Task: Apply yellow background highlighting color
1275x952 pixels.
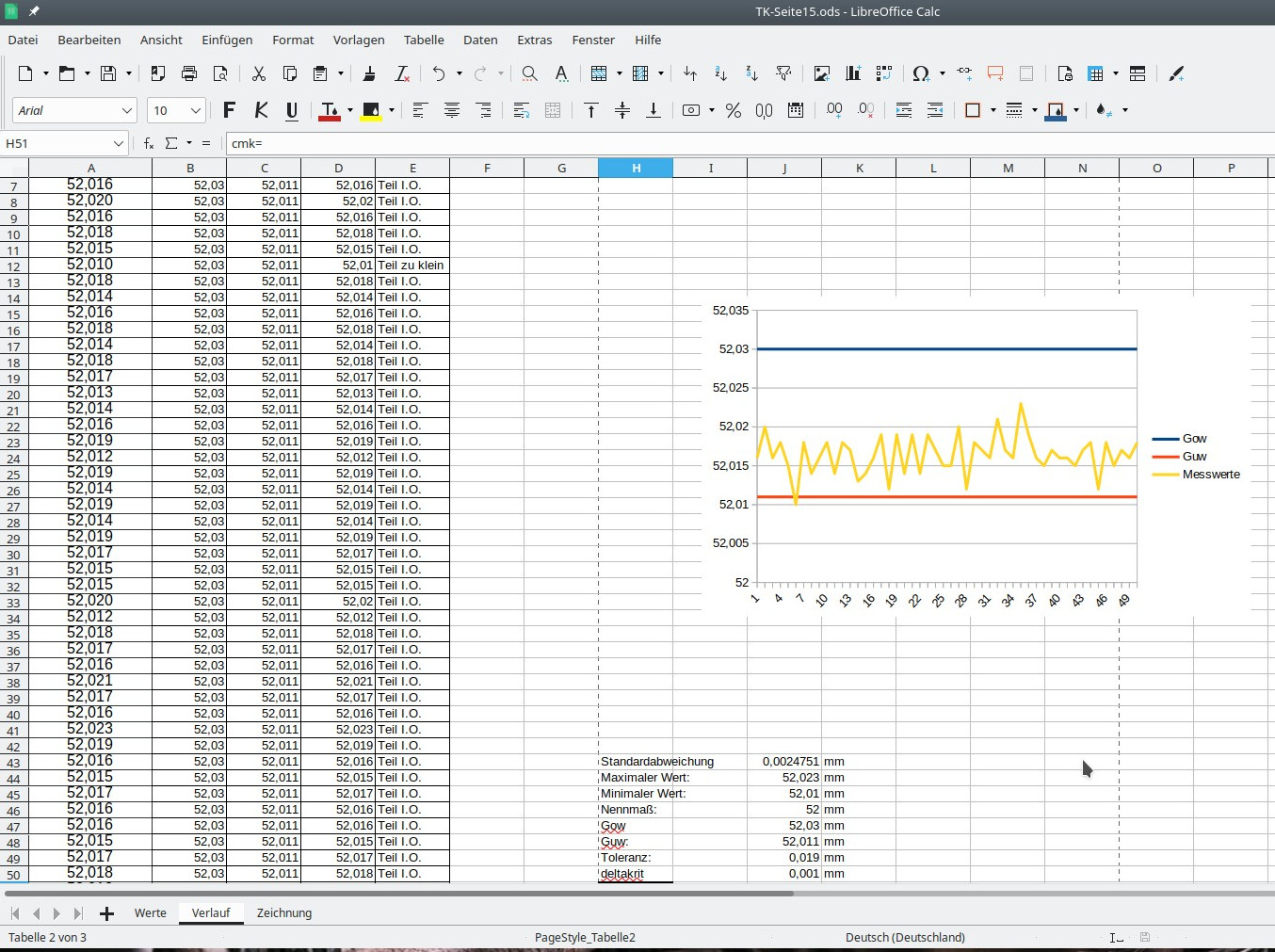Action: [371, 110]
